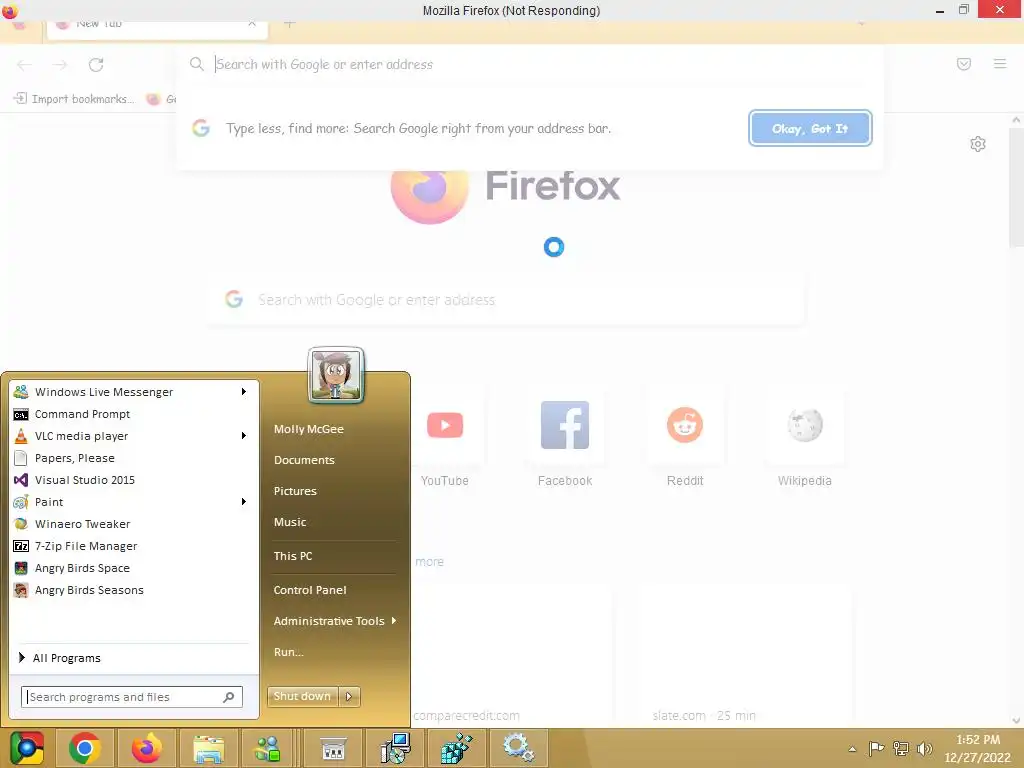Close the New Tab tab
The image size is (1024, 768).
[x=252, y=24]
